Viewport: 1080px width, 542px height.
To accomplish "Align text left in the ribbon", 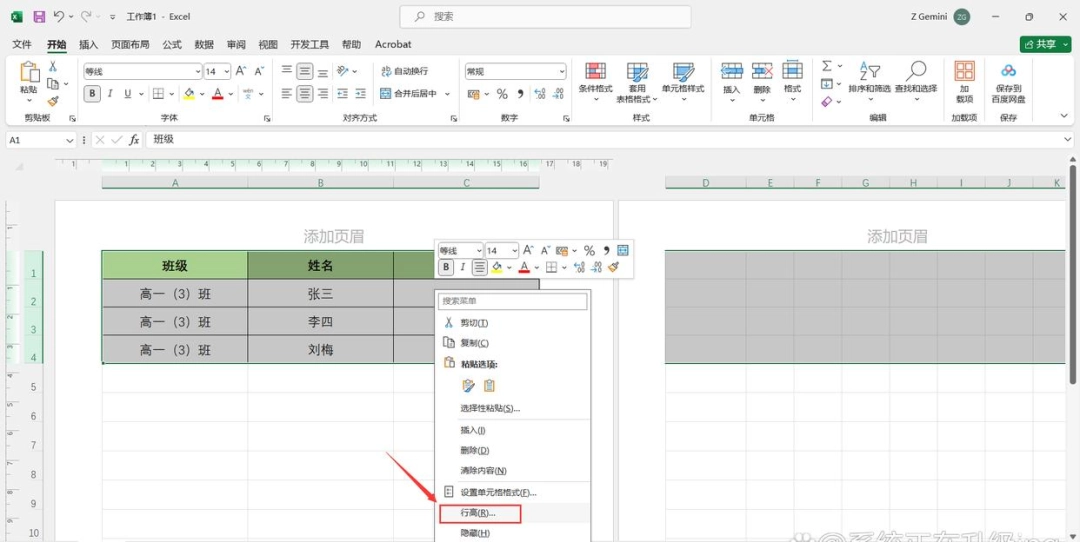I will (287, 94).
